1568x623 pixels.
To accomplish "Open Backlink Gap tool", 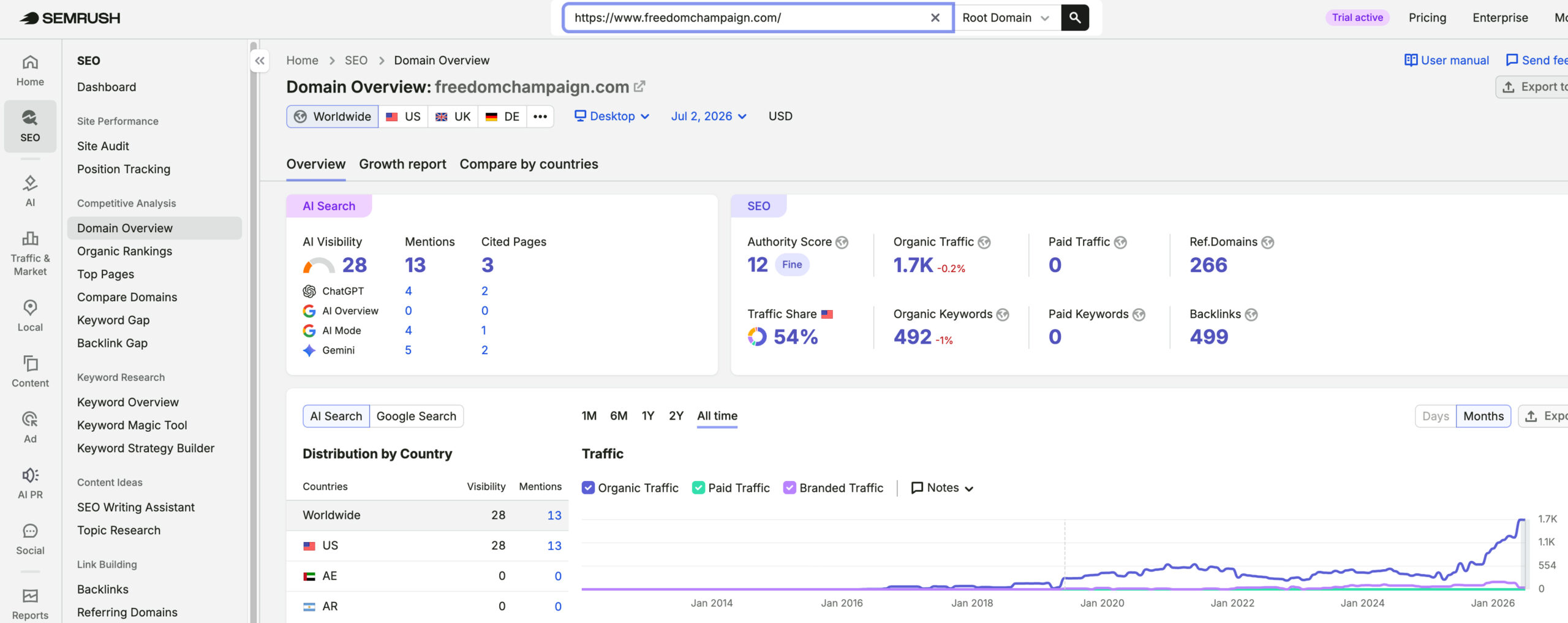I will click(x=112, y=343).
